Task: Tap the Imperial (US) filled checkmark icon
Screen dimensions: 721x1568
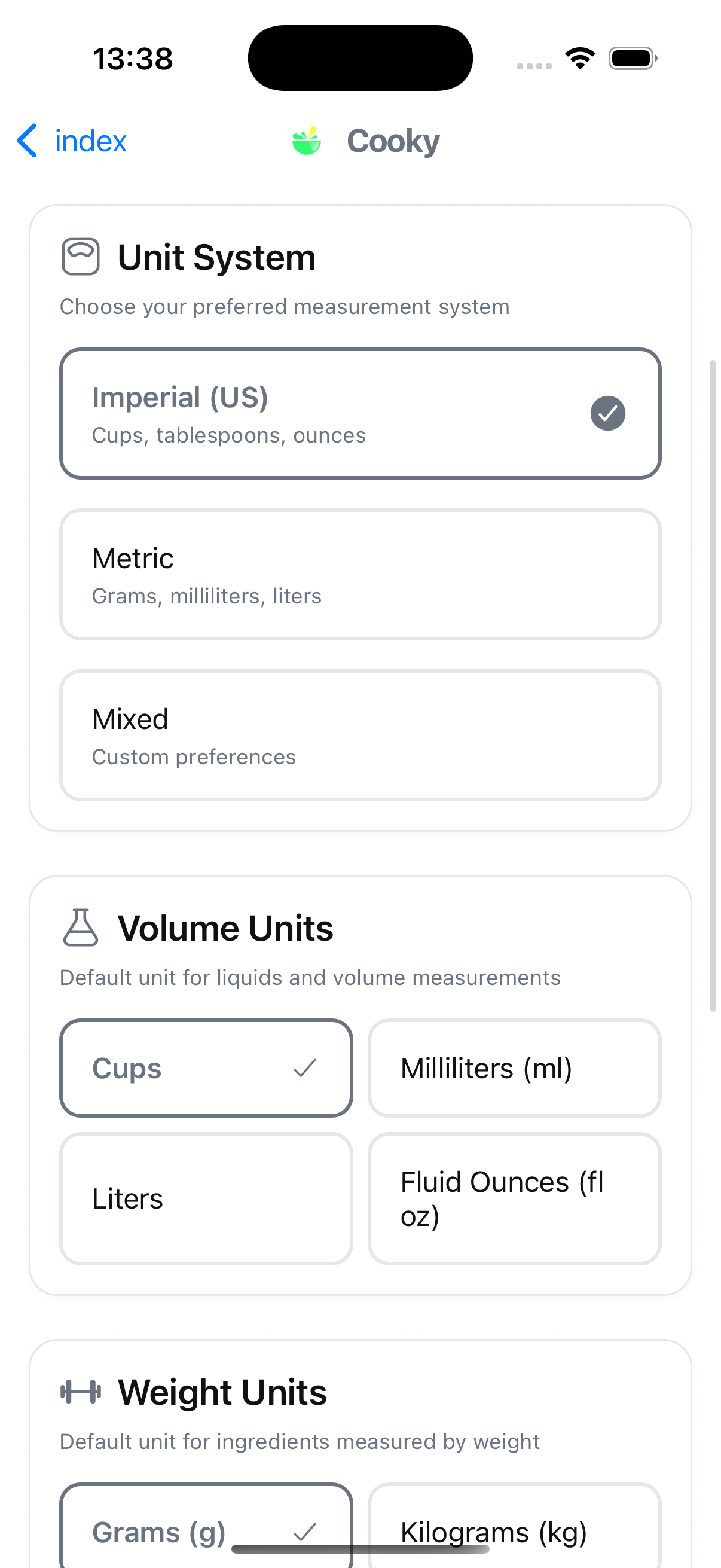Action: [x=607, y=413]
